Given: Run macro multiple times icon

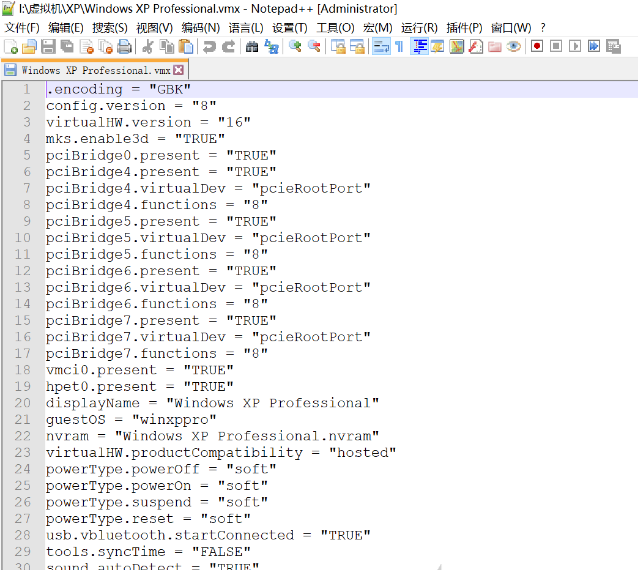Looking at the screenshot, I should tap(594, 46).
